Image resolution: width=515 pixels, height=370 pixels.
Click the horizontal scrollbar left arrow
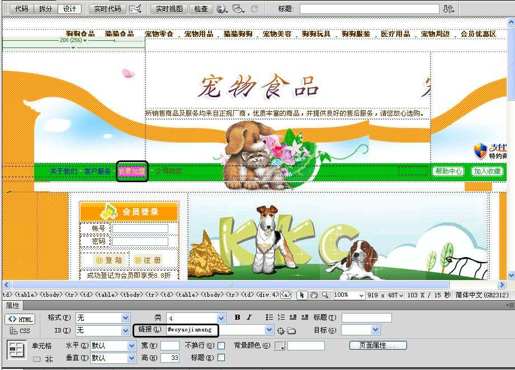(6, 285)
